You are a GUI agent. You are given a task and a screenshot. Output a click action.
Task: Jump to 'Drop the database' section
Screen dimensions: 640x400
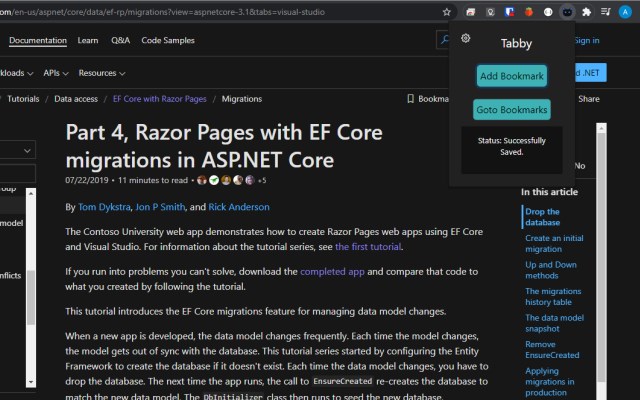coord(542,217)
